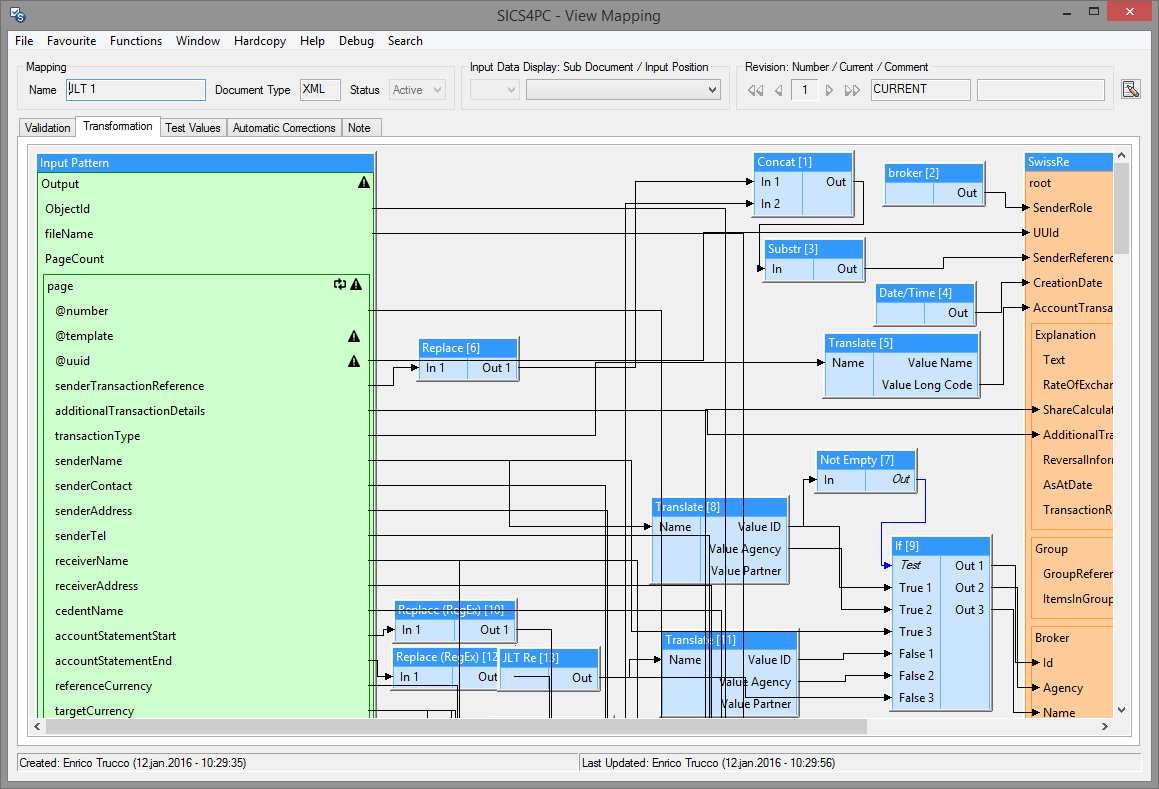Click previous revision arrow

(x=778, y=90)
